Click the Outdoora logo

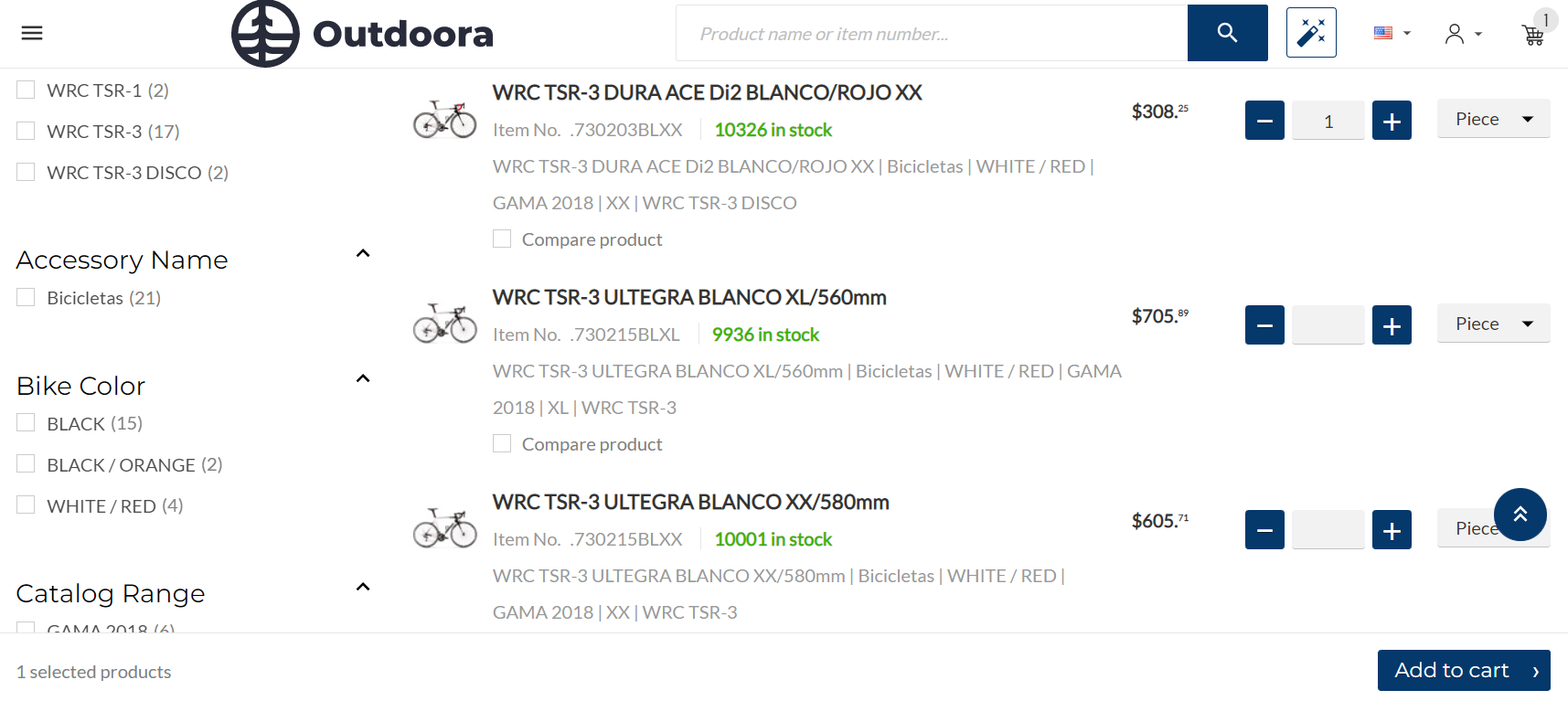point(362,34)
